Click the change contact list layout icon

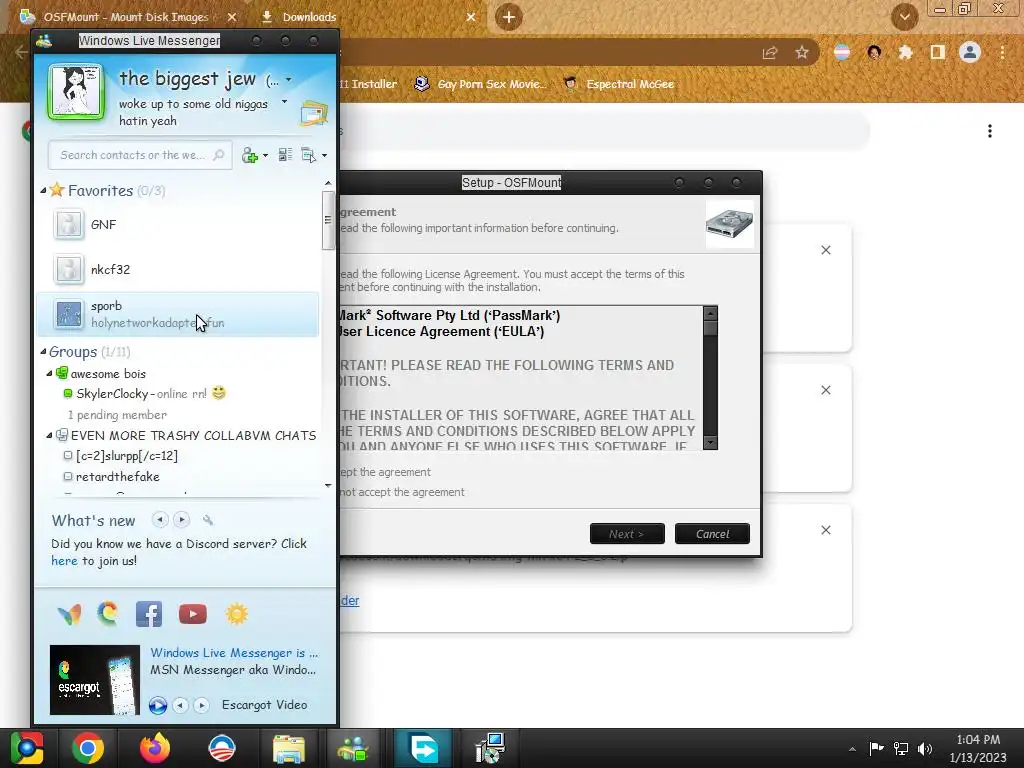[x=285, y=155]
